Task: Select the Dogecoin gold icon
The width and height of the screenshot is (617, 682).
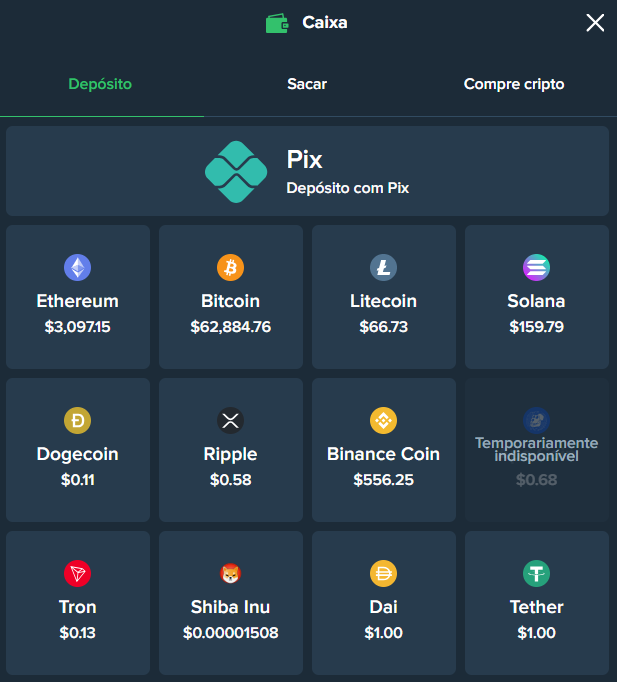Action: 77,420
